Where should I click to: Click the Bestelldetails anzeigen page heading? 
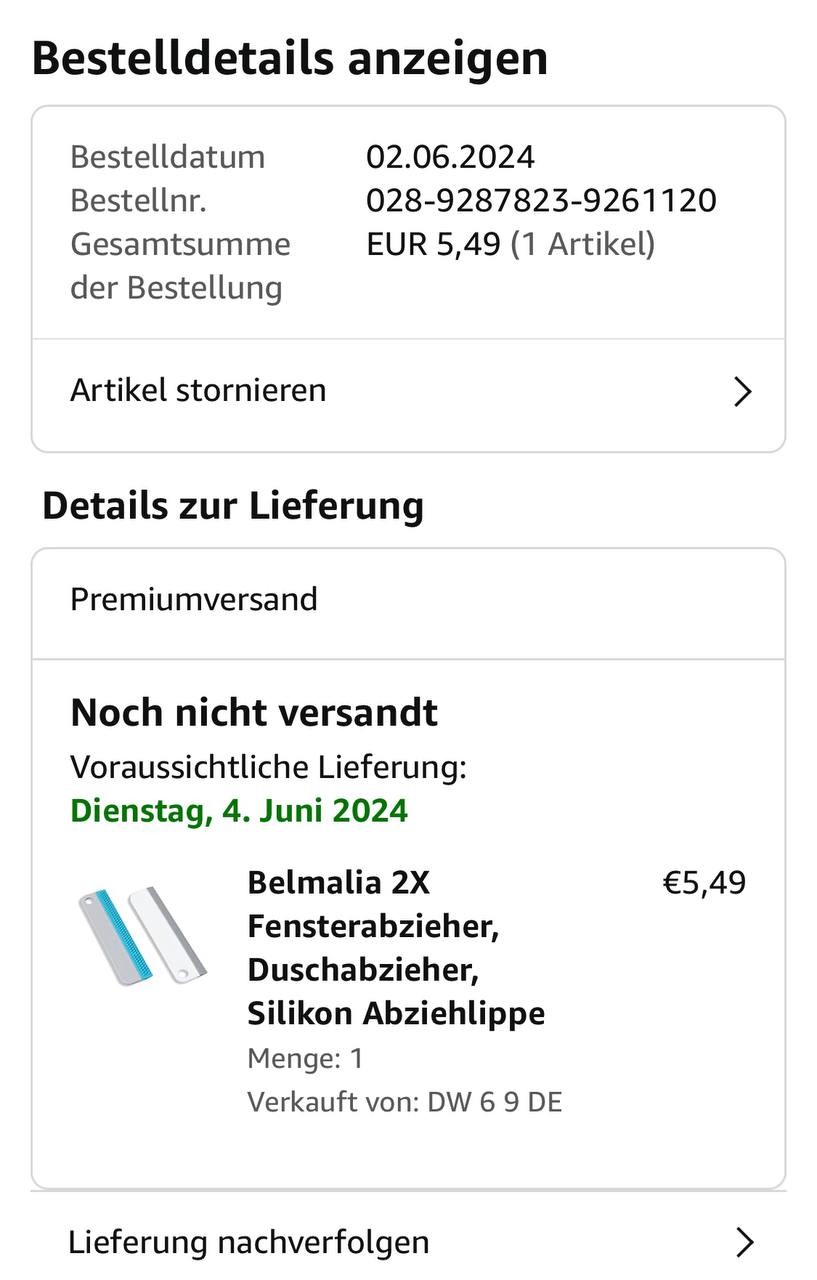(x=290, y=58)
